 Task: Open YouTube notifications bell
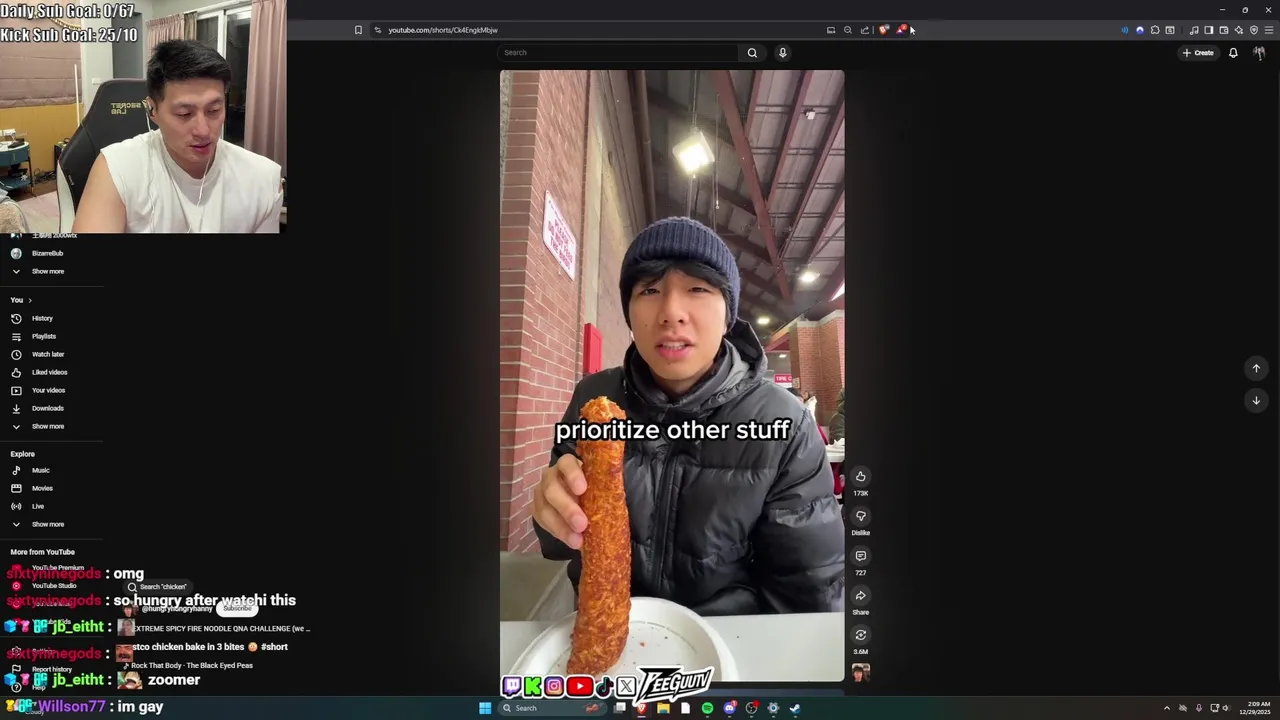click(1233, 53)
